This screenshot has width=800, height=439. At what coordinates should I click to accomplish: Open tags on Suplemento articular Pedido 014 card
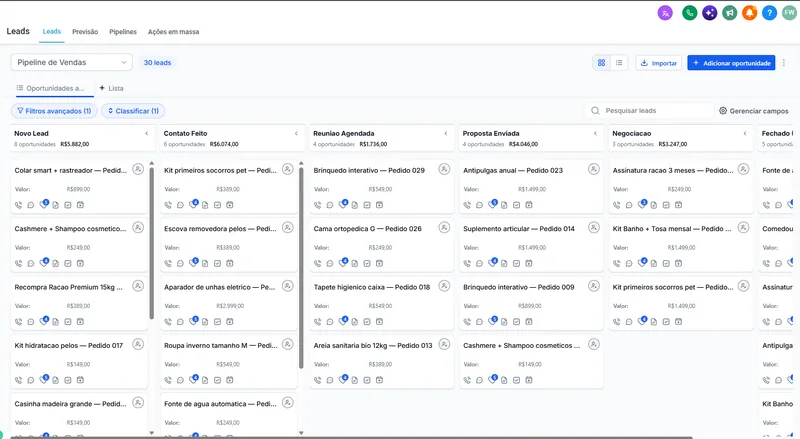point(492,262)
